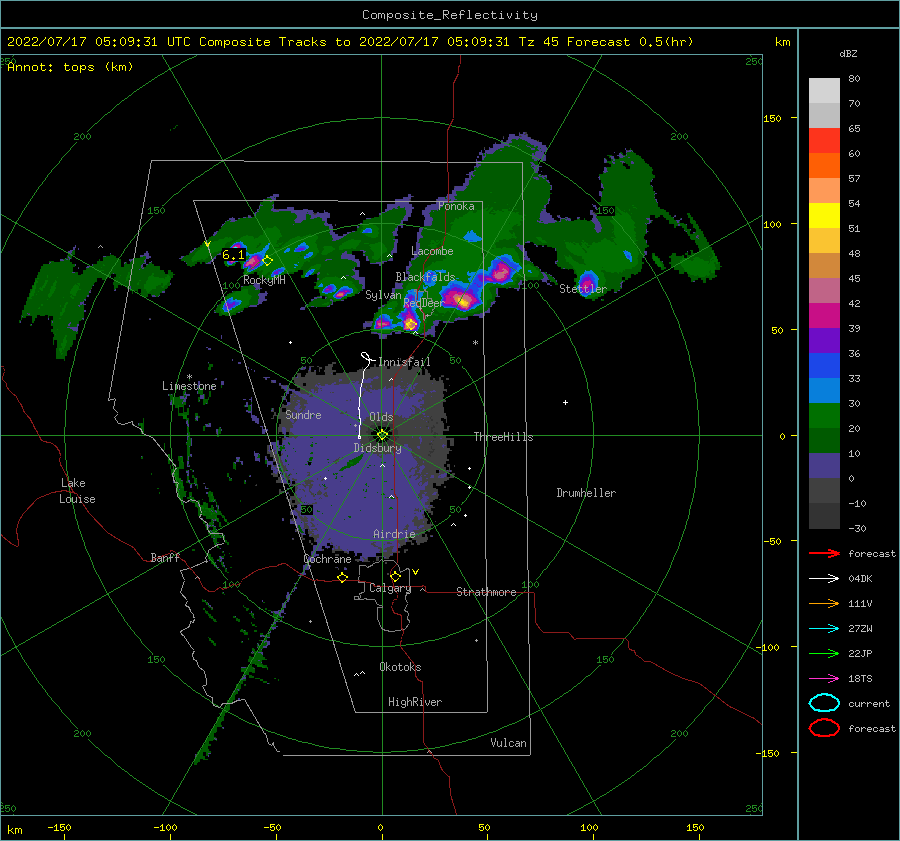Click yellow storm diamond beside RockyMH
900x841 pixels.
(x=267, y=261)
